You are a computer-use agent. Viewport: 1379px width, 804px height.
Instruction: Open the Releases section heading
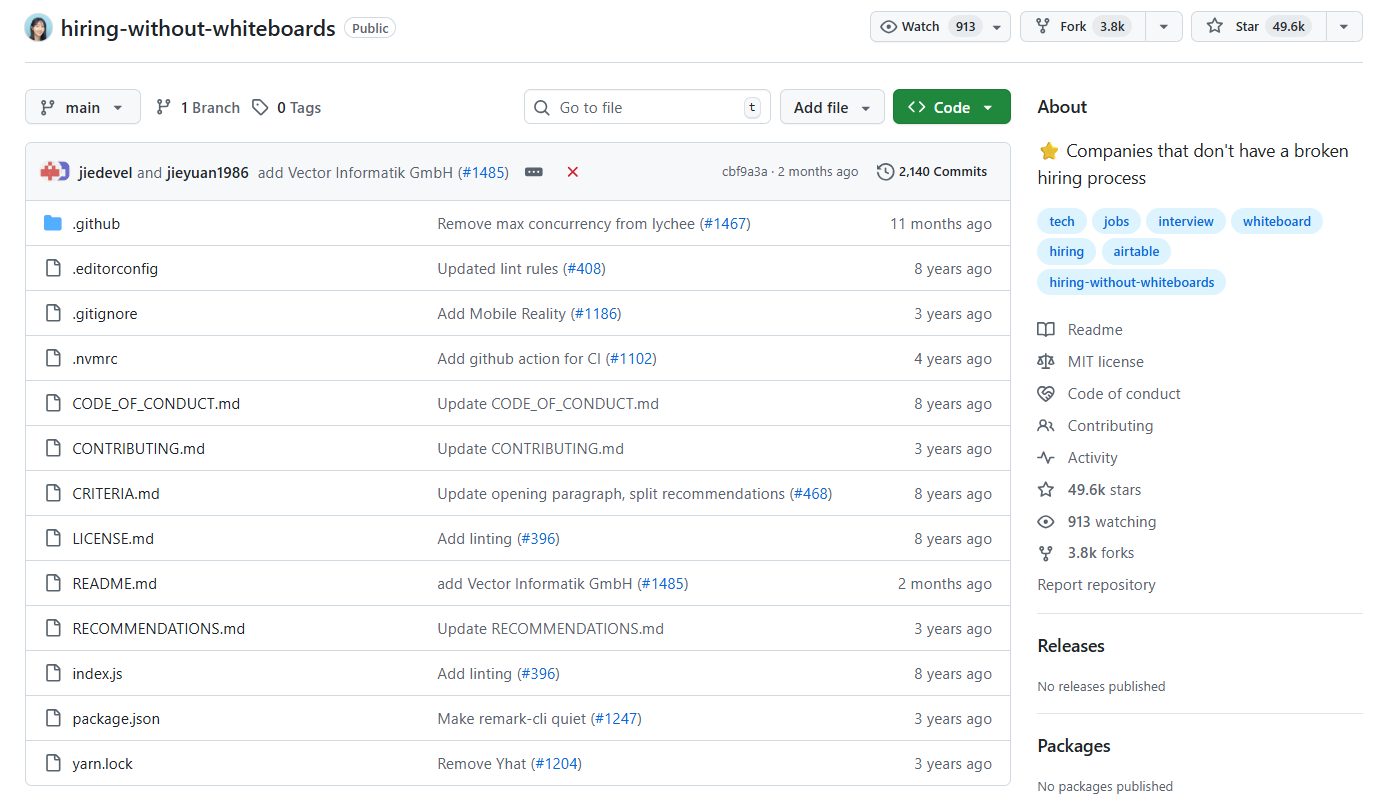point(1071,645)
